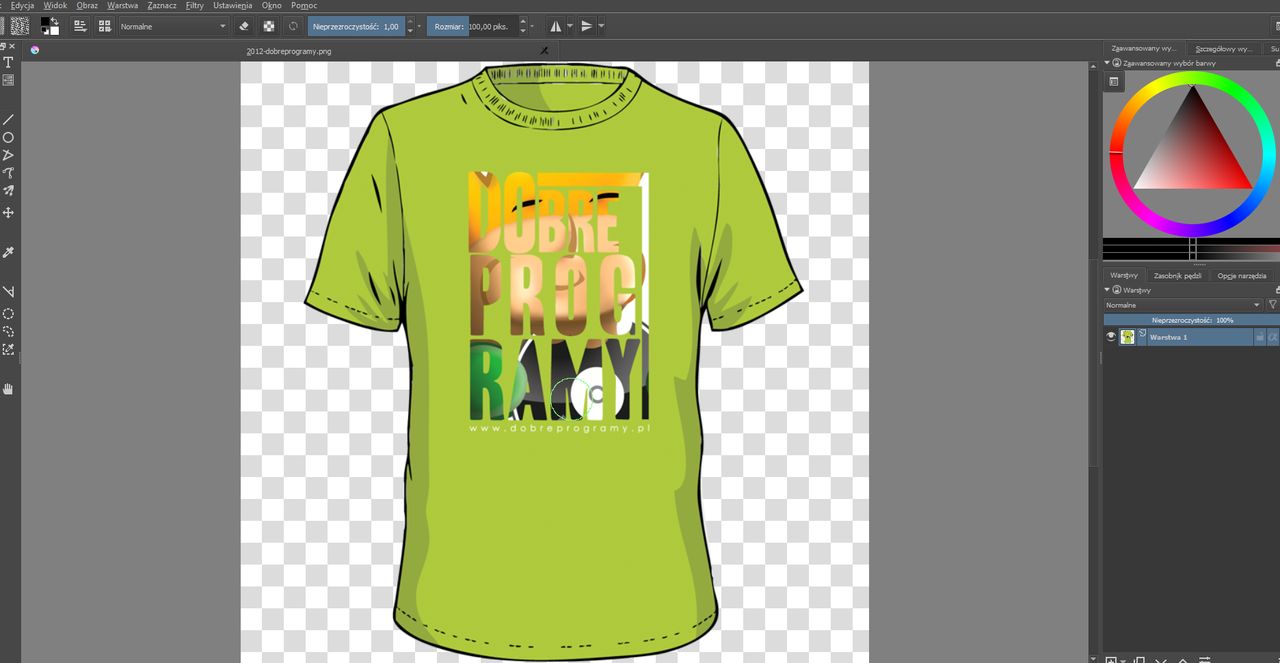Pick the Color Picker eyedropper tool

[x=8, y=252]
